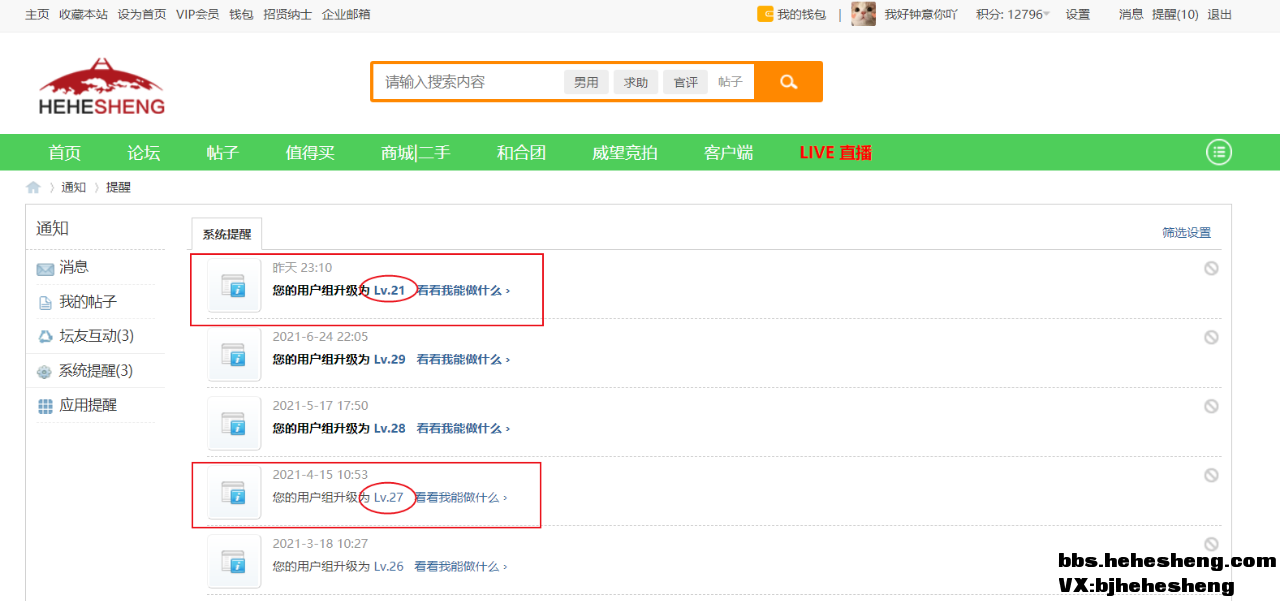
Task: Click the home icon in the breadcrumb
Action: [x=34, y=187]
